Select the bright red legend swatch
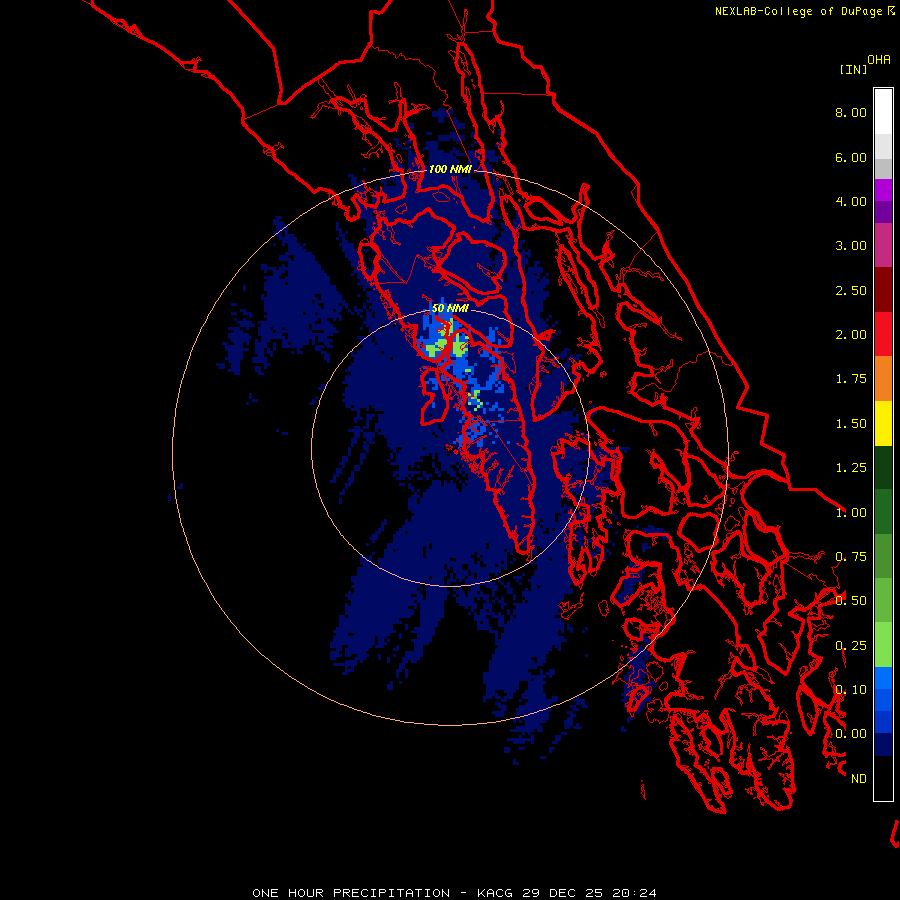The height and width of the screenshot is (900, 900). 883,334
